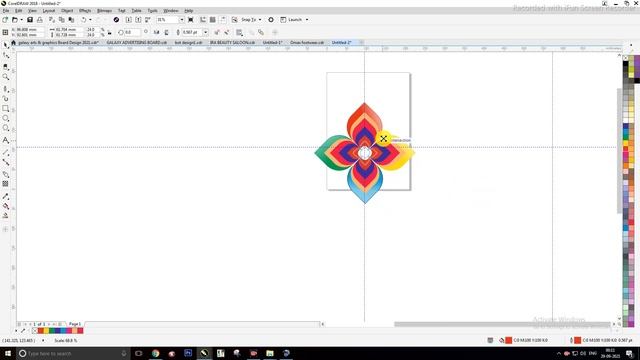Select the Rectangle tool
Image resolution: width=640 pixels, height=360 pixels.
click(5, 109)
